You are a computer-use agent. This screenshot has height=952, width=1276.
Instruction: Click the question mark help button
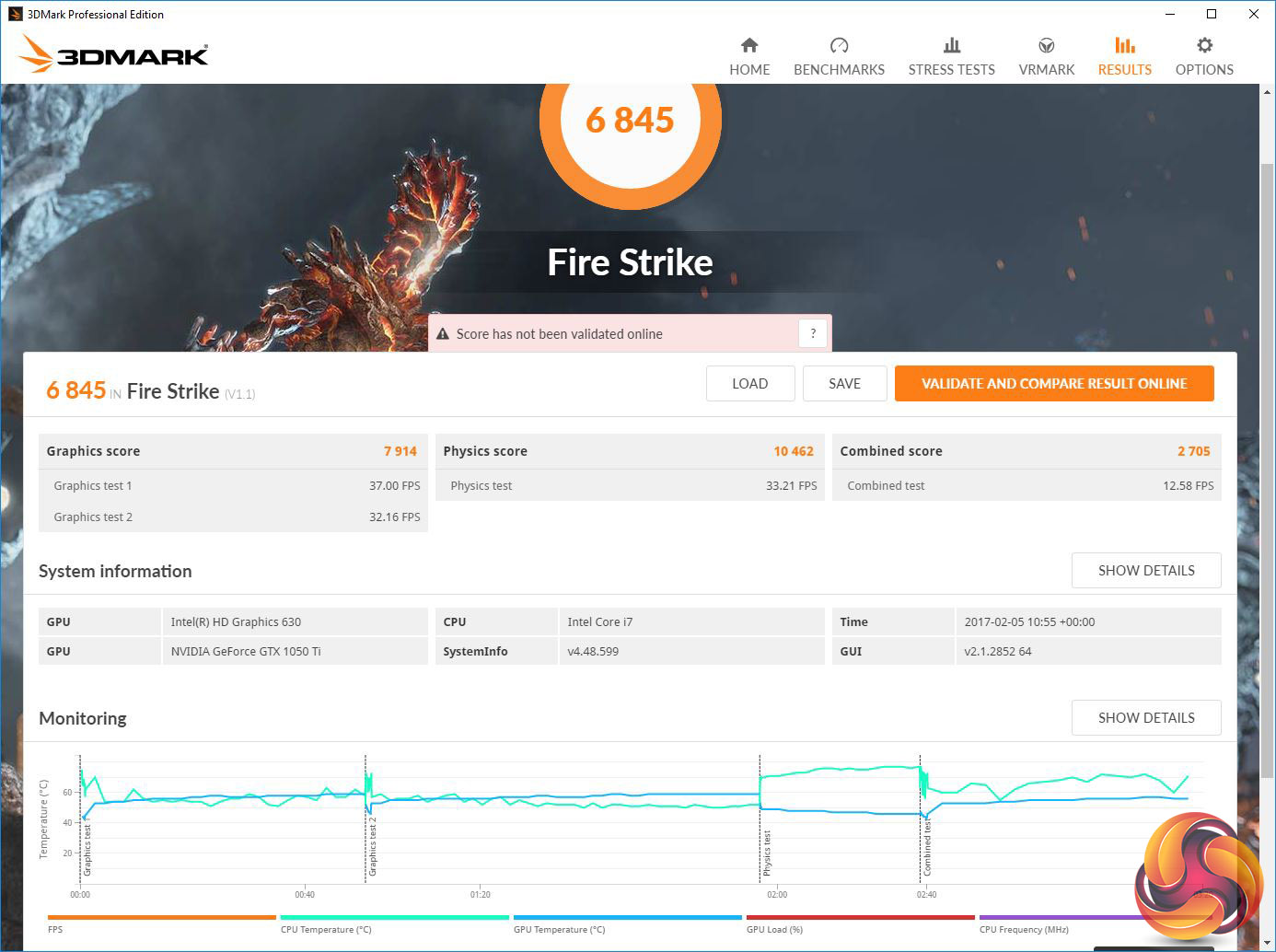click(813, 334)
